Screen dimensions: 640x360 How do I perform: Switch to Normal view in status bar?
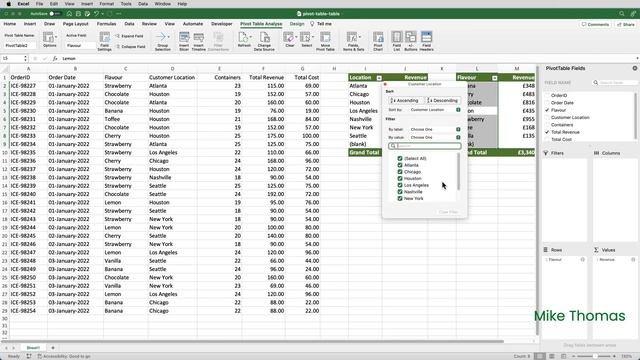click(x=540, y=356)
